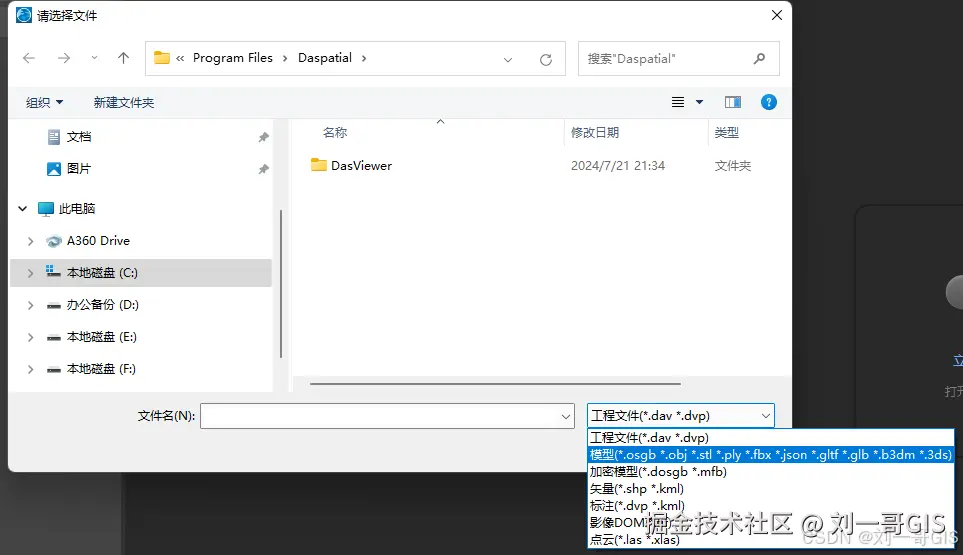The height and width of the screenshot is (555, 963).
Task: Click the navigation pane vertical scrollbar
Action: click(x=281, y=284)
